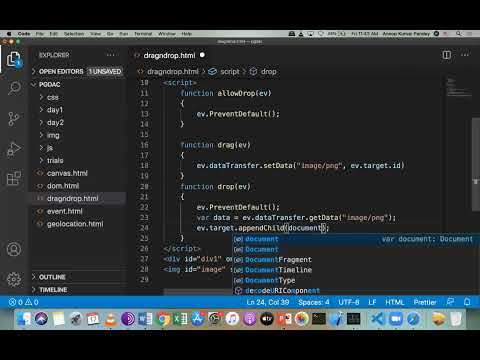Open Zoom from the dock

[396, 319]
